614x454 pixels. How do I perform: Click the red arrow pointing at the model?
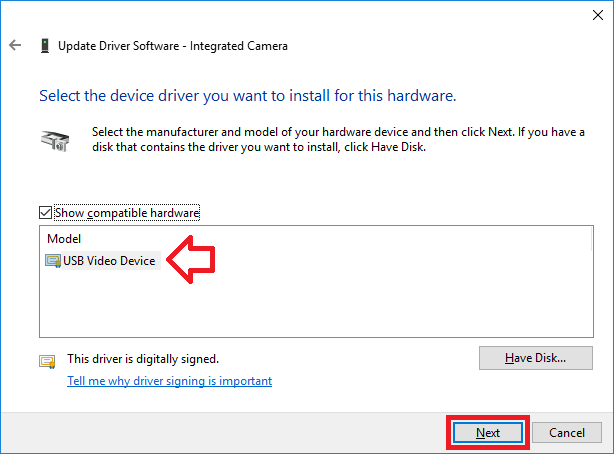191,262
